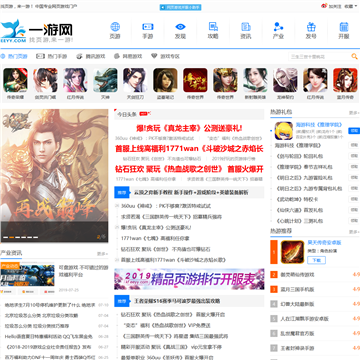Viewport: 360px width, 360px height.
Task: Select the last carousel indicator dash
Action: click(x=35, y=237)
